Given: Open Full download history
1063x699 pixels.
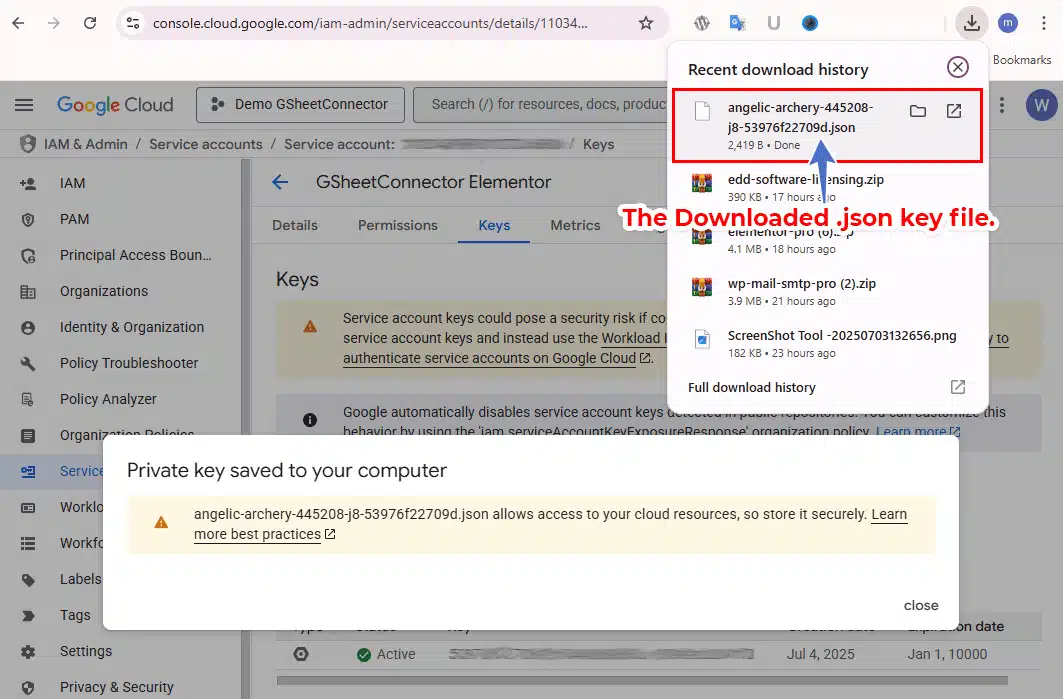Looking at the screenshot, I should (x=752, y=387).
